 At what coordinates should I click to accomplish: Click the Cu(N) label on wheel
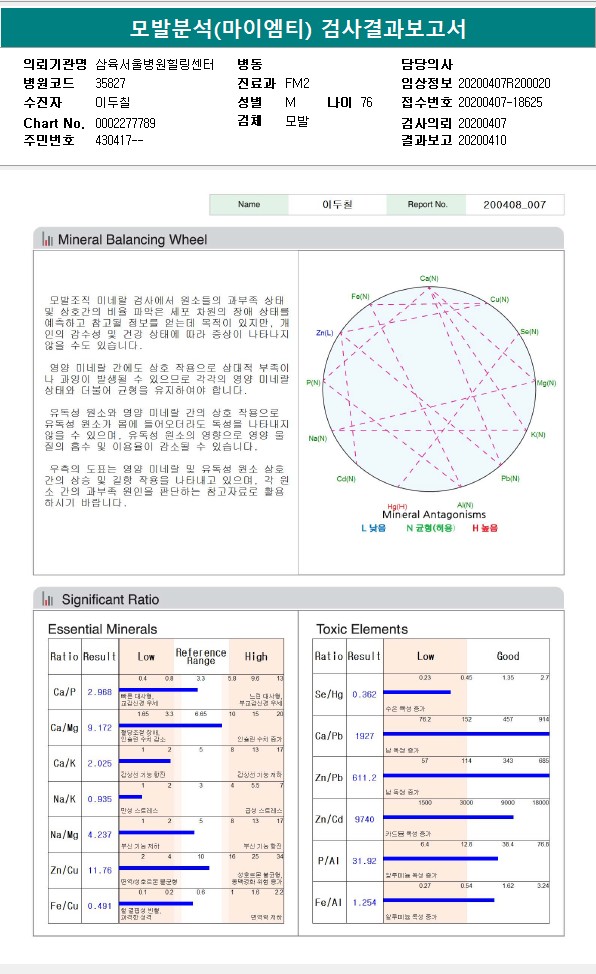(x=500, y=299)
